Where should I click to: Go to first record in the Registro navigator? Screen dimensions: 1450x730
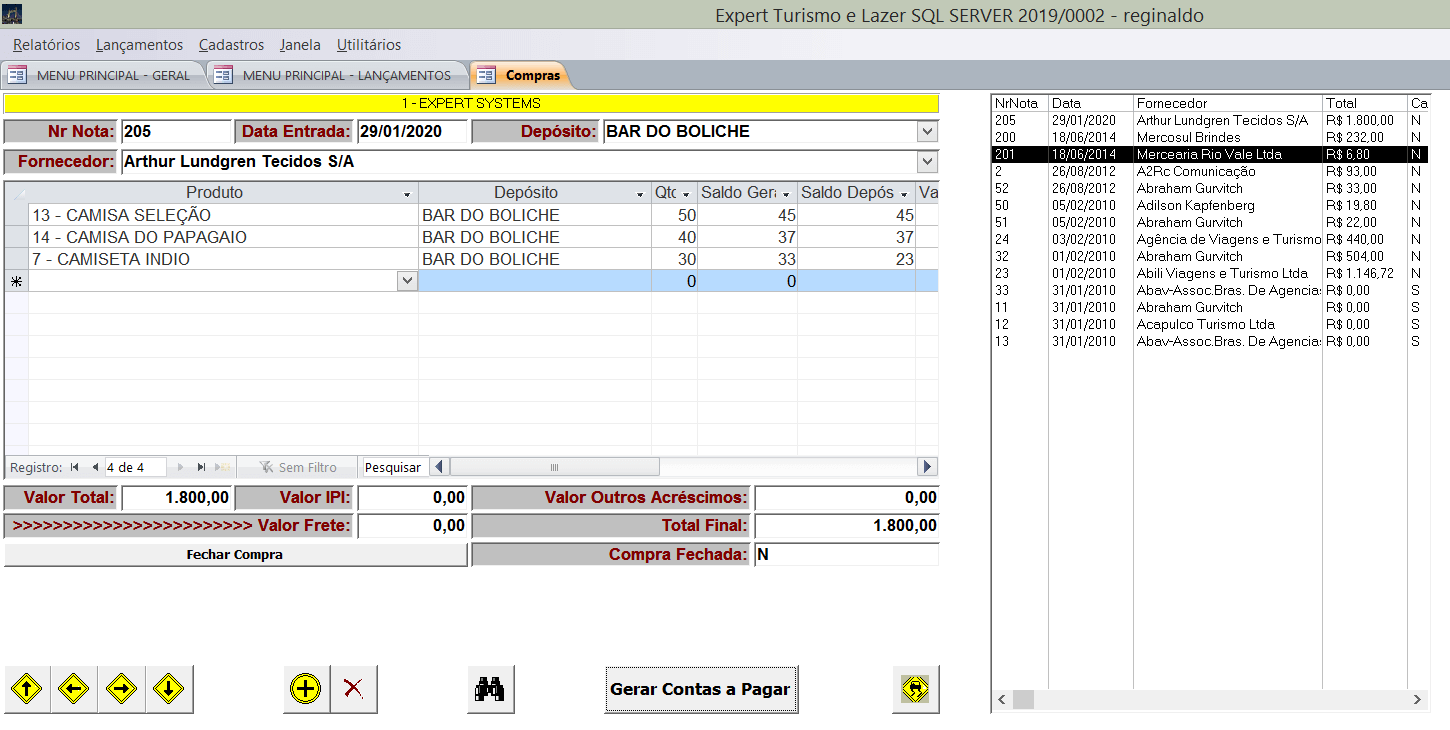tap(75, 467)
